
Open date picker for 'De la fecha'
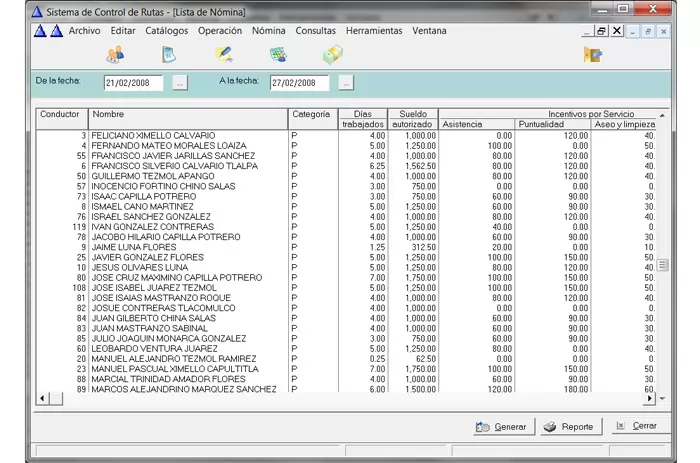point(179,83)
